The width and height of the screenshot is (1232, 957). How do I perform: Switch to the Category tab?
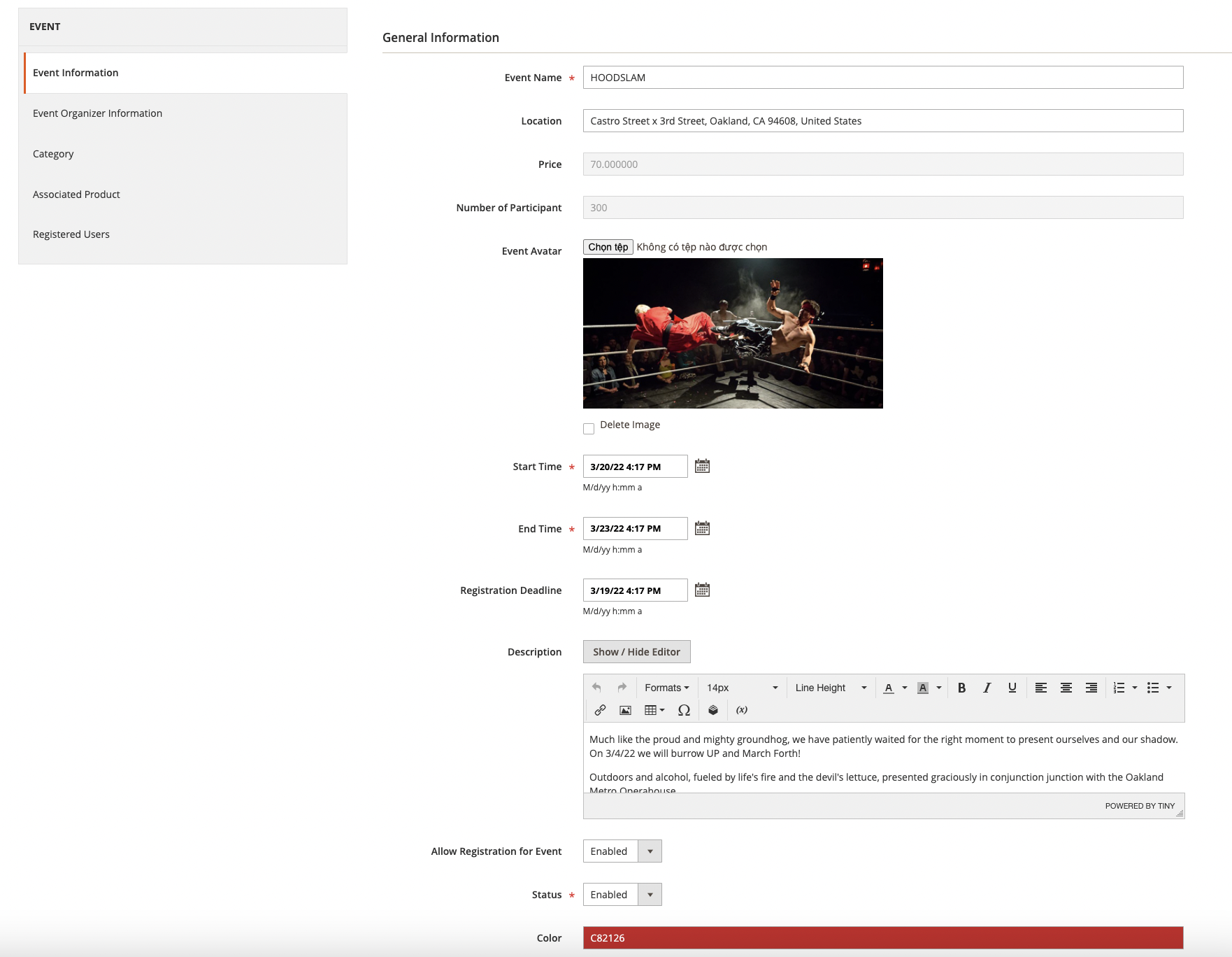pyautogui.click(x=54, y=153)
